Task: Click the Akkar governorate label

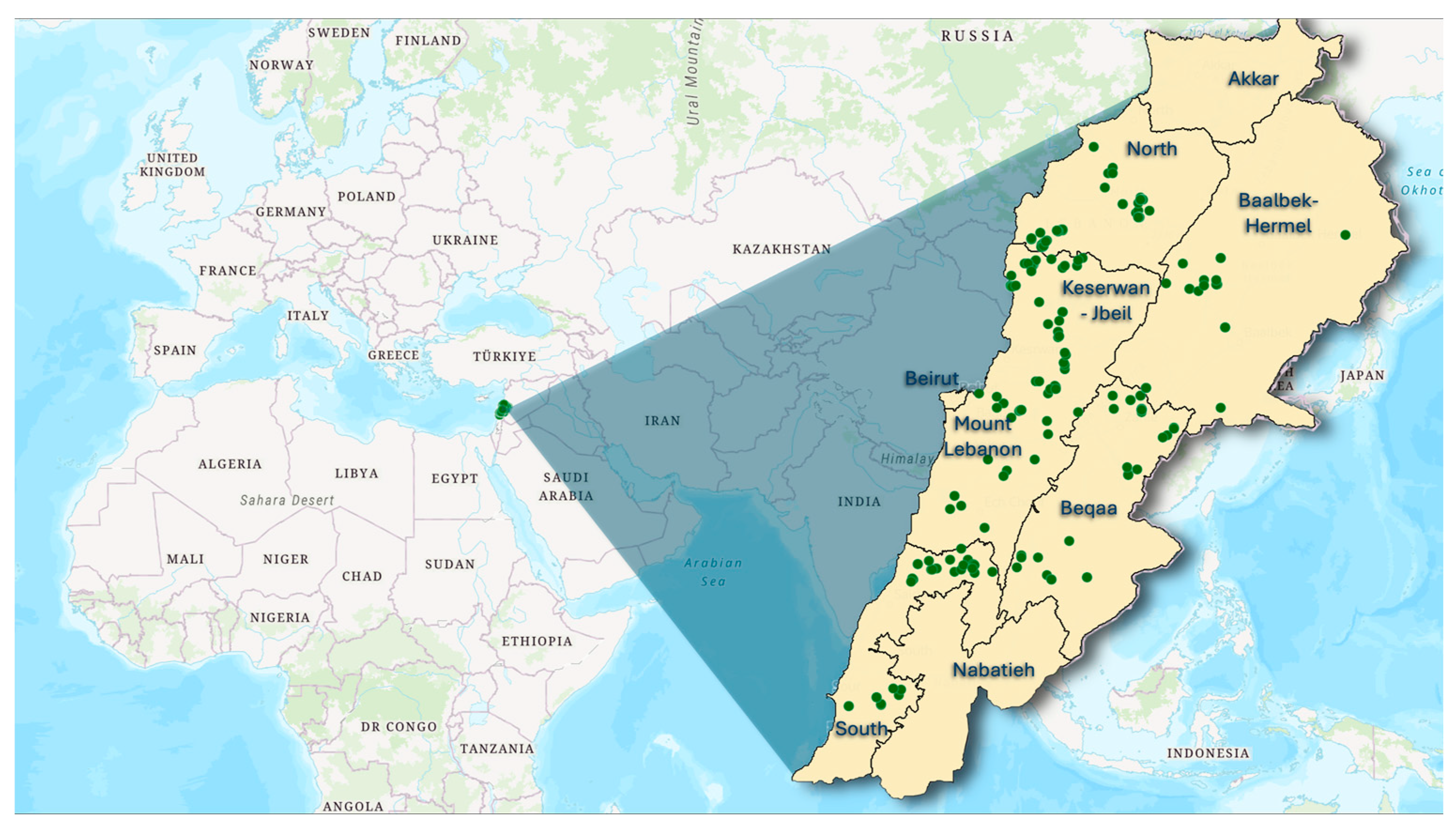Action: click(1253, 78)
